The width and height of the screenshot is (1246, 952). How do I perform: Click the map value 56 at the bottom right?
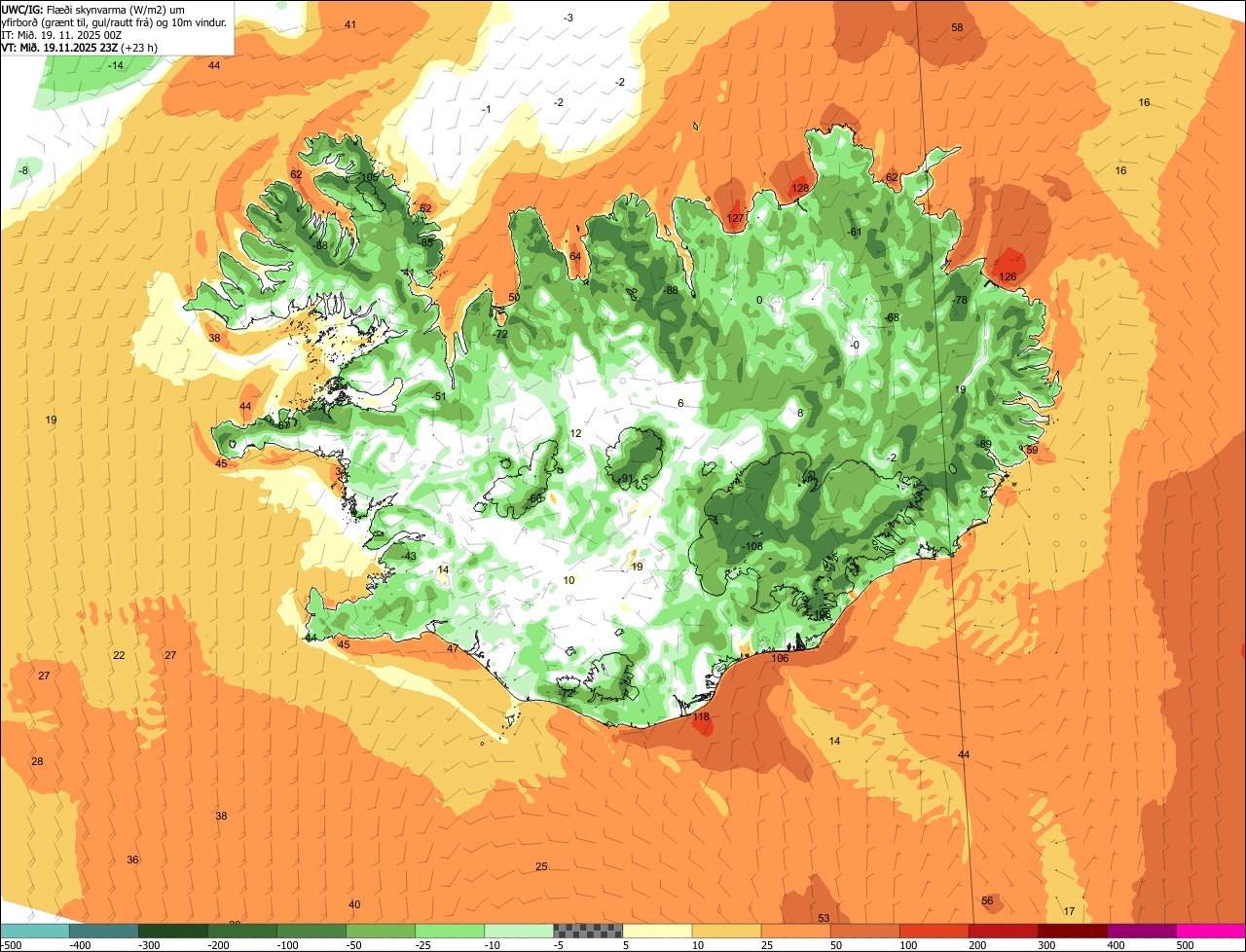click(x=987, y=900)
